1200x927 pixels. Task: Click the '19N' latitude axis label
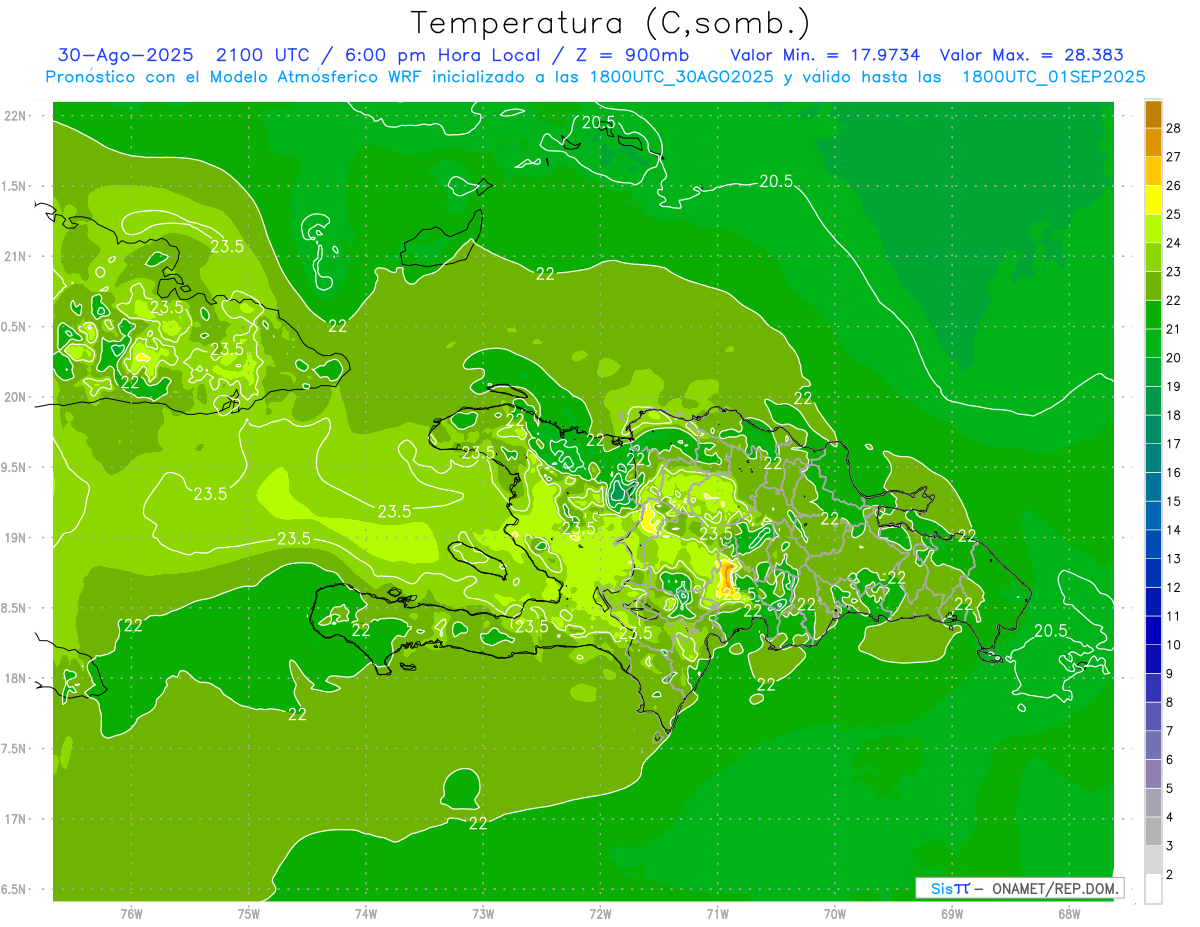coord(15,538)
